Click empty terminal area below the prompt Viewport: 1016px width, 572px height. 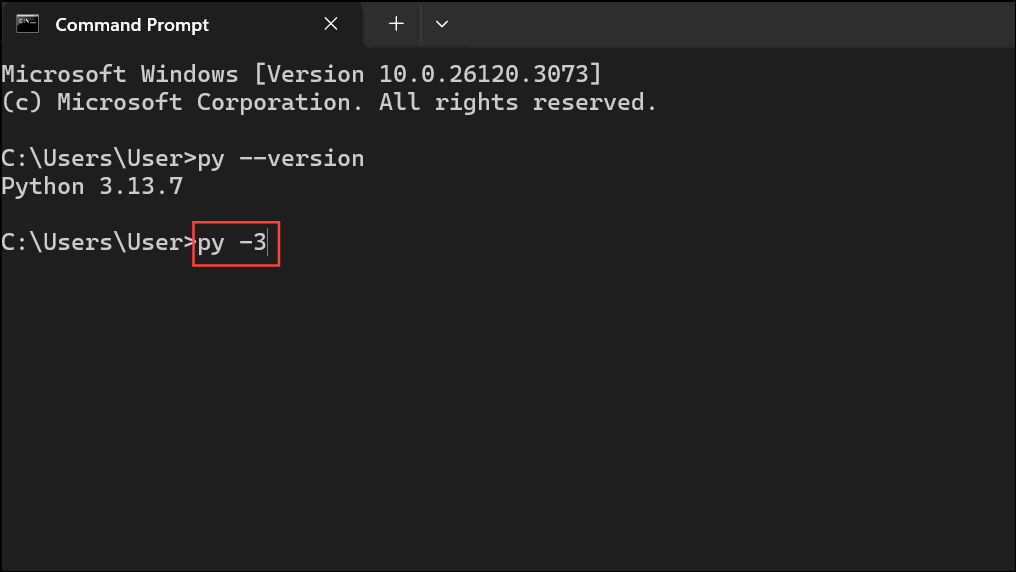click(500, 420)
